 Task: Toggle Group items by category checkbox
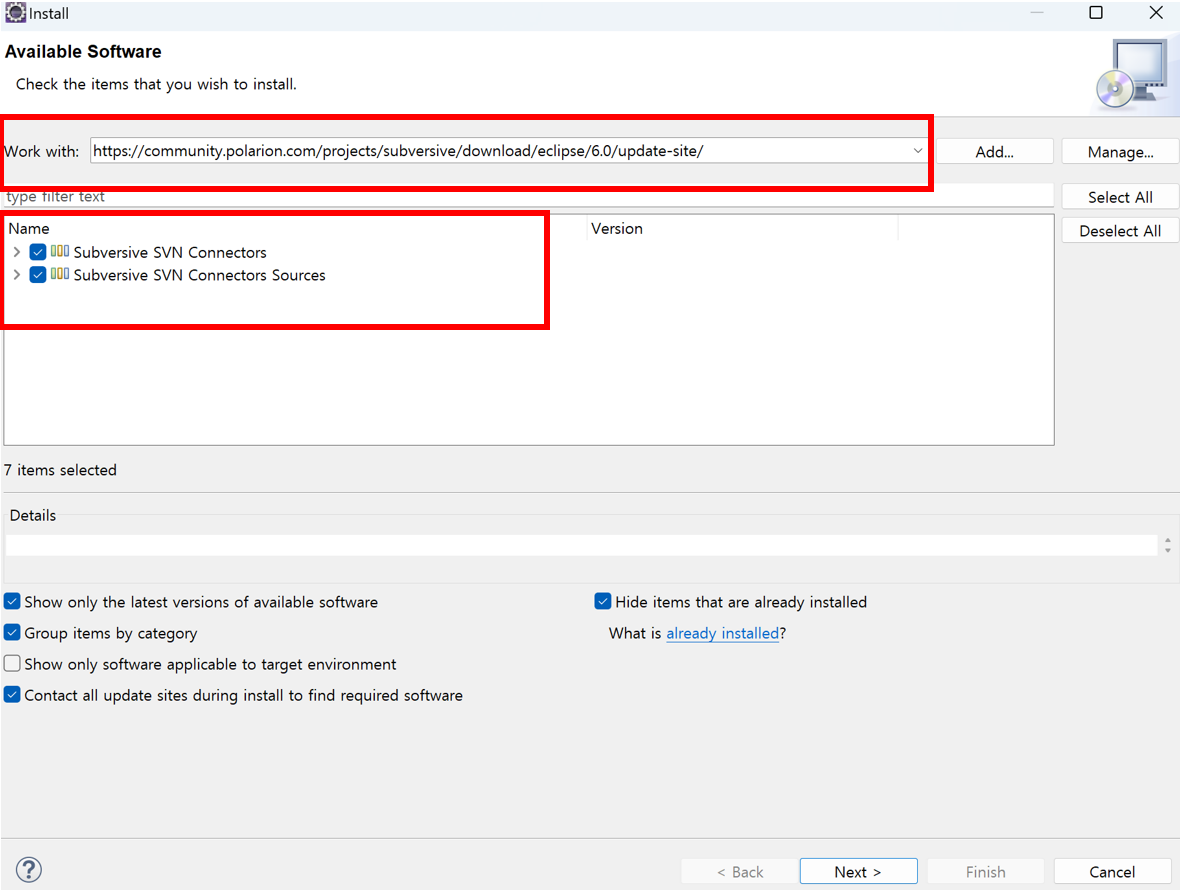[12, 632]
